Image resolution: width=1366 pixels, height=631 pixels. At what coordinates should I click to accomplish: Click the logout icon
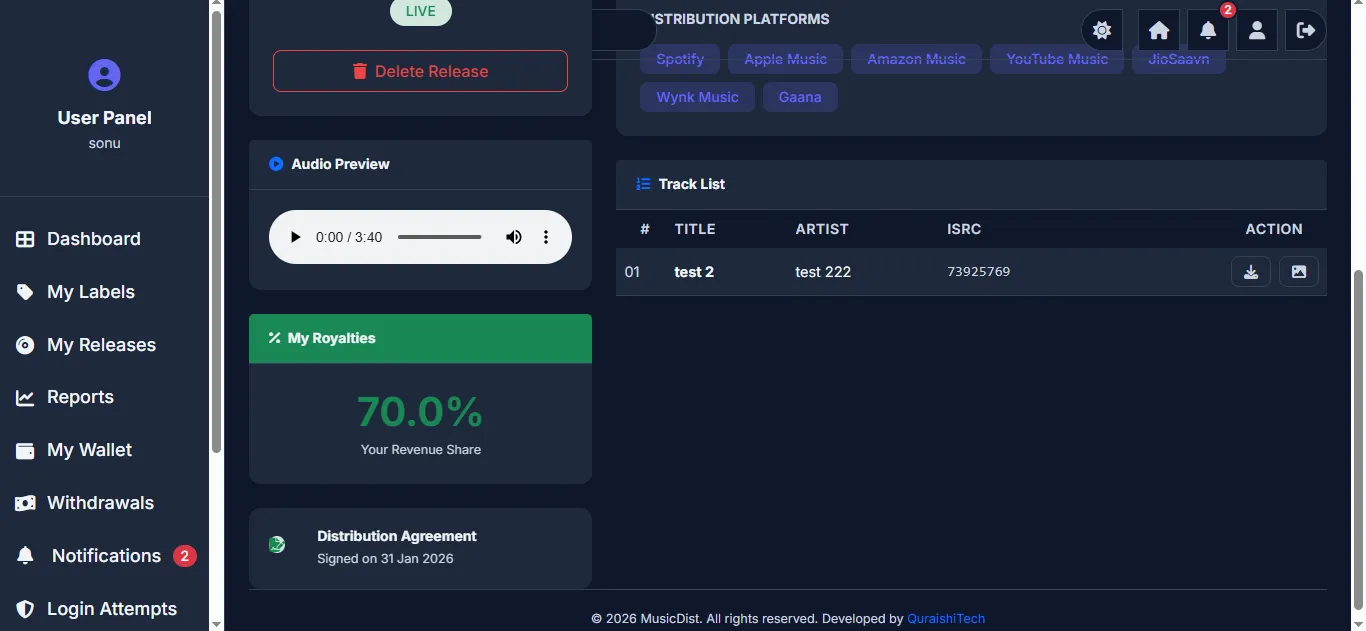[1306, 30]
